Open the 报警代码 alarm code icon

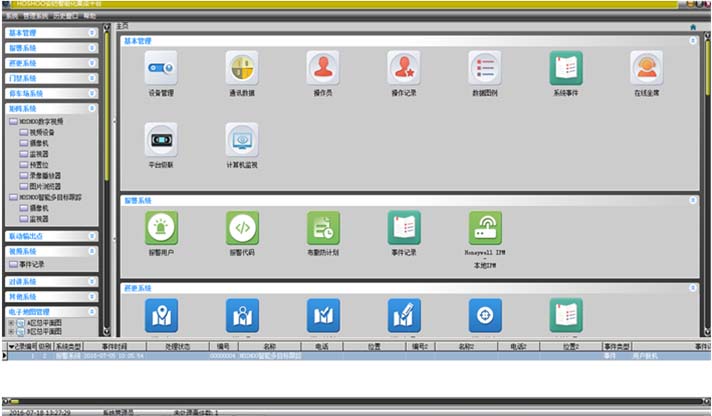click(241, 228)
